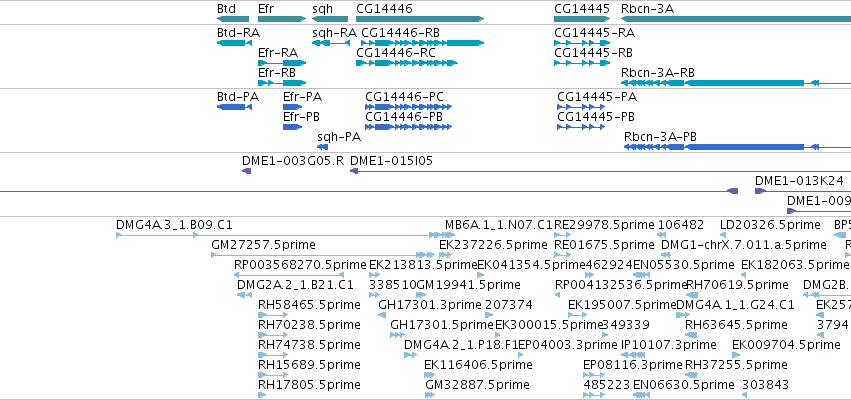Select DME1-003G05.R clone marker
The width and height of the screenshot is (851, 400).
click(246, 171)
